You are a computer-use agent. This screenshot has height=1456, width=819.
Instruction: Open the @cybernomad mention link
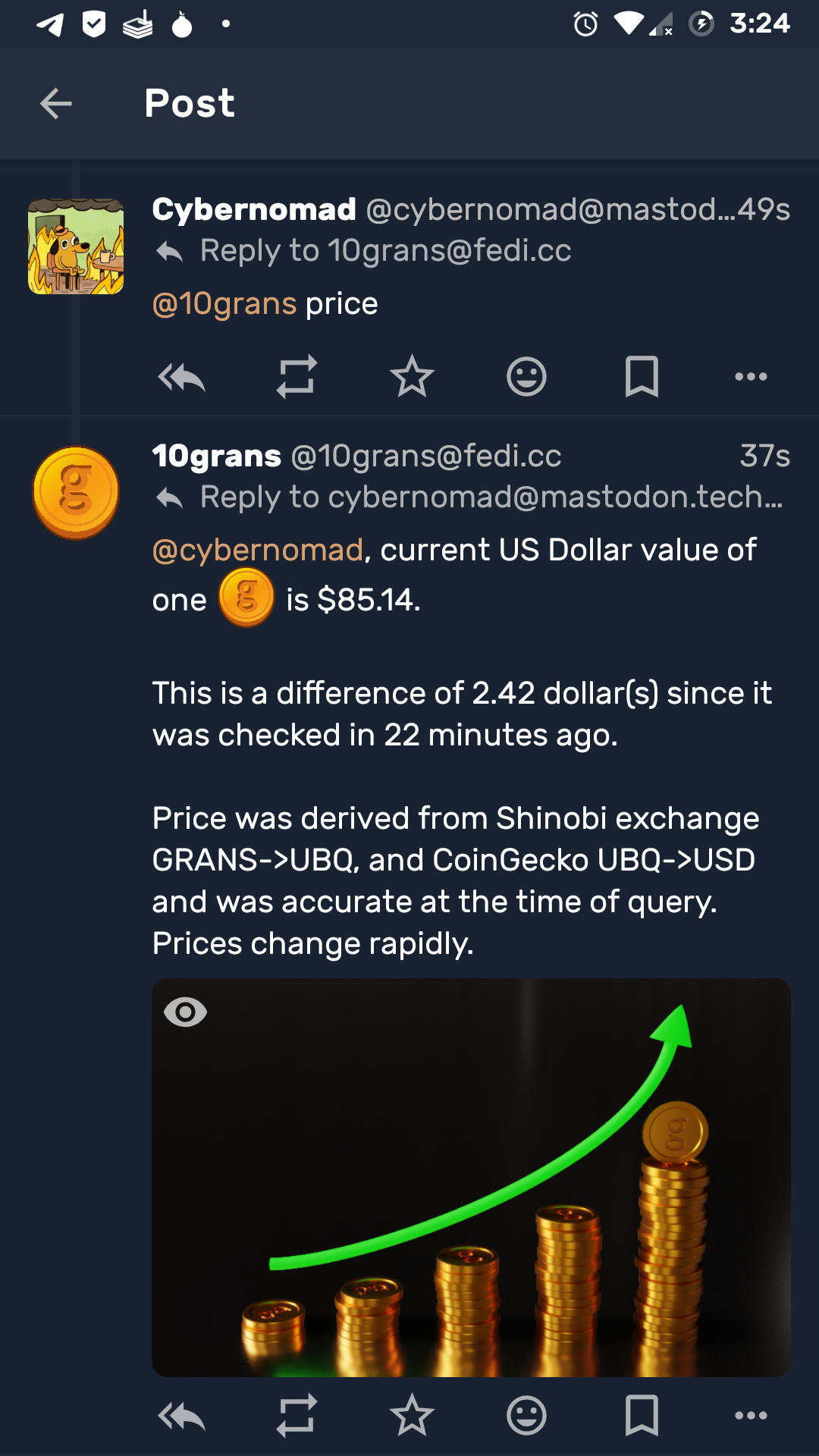(x=258, y=551)
